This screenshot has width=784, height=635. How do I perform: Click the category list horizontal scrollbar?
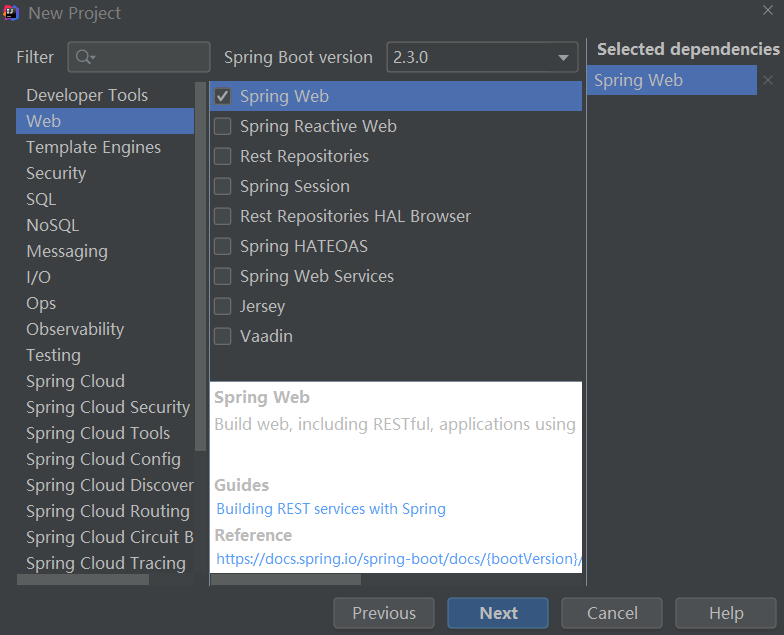[x=83, y=579]
